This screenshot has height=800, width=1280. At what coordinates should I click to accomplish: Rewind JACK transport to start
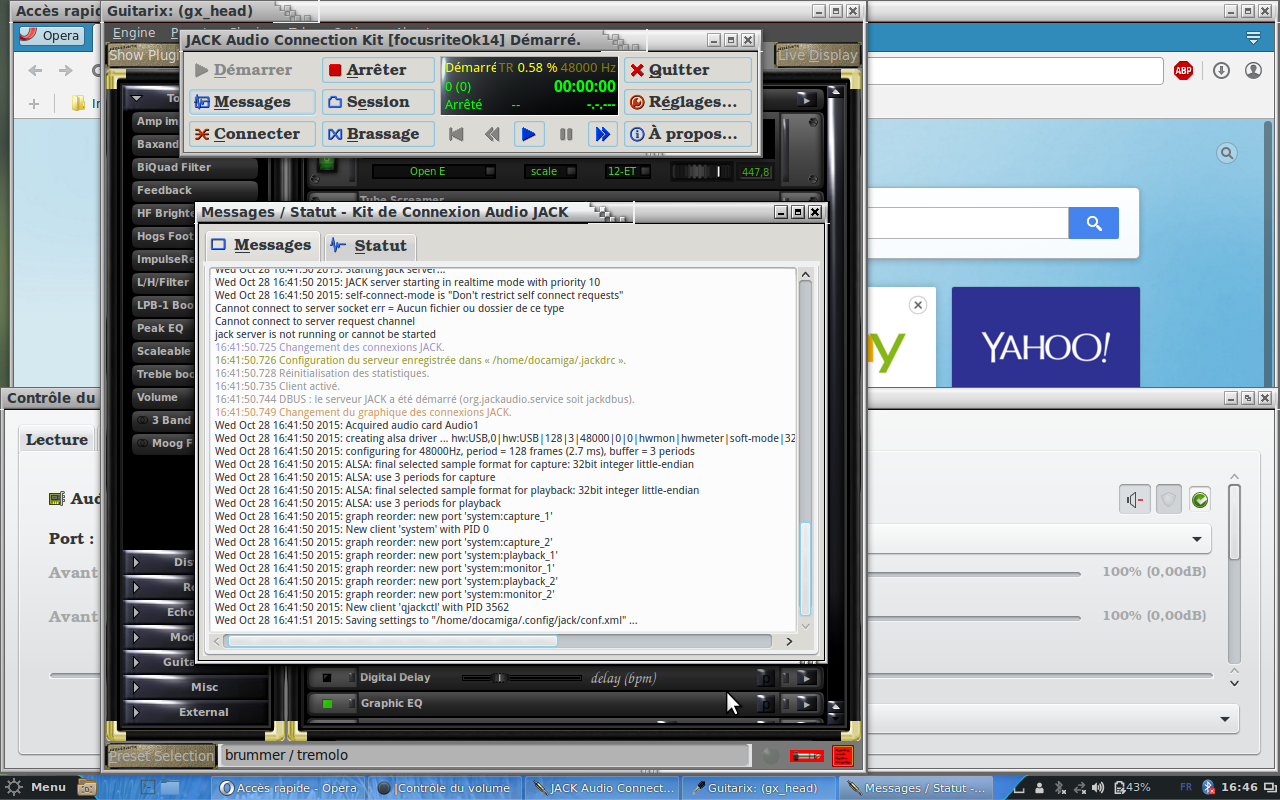coord(456,134)
